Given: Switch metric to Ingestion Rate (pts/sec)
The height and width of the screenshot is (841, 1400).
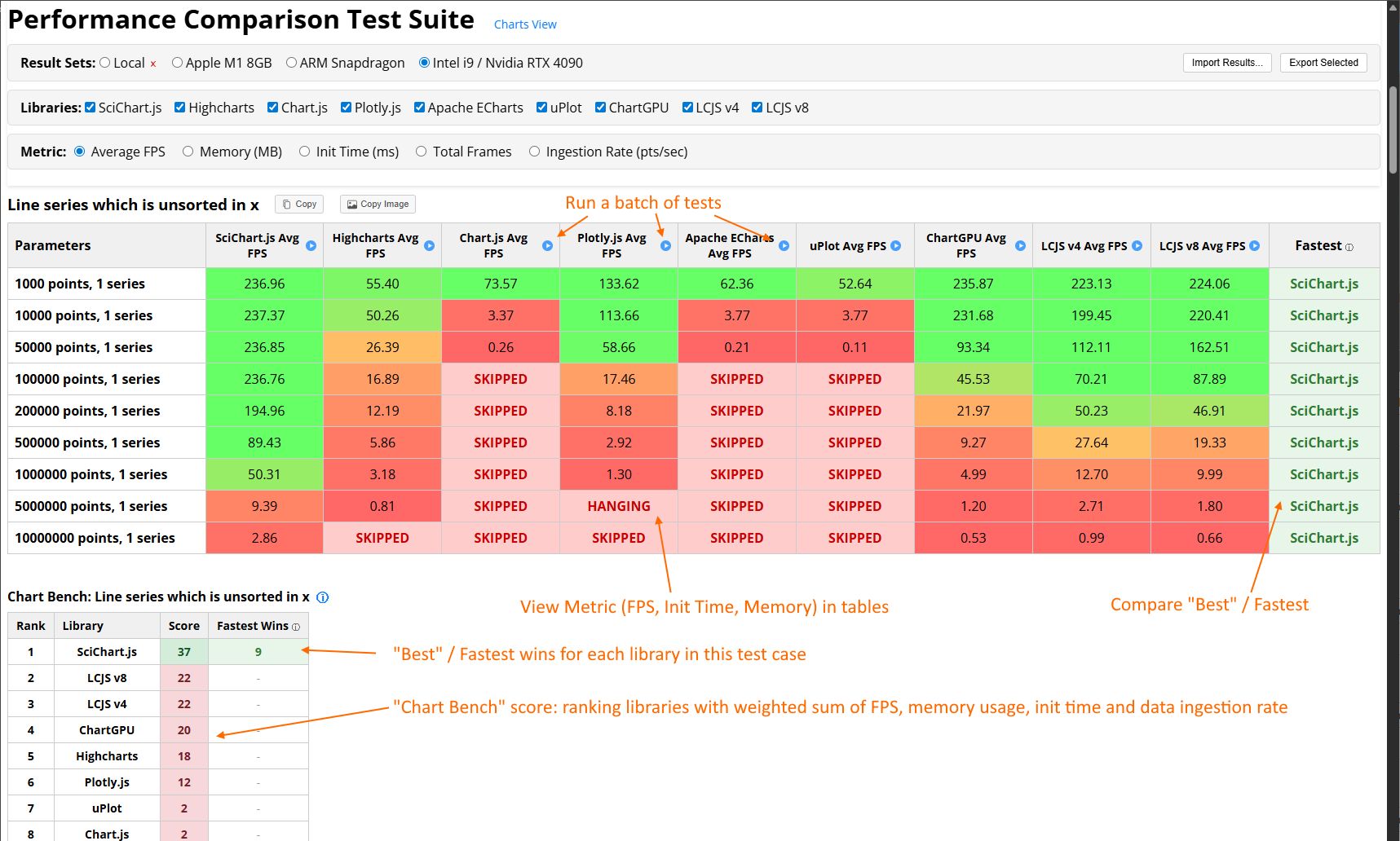Looking at the screenshot, I should pyautogui.click(x=535, y=152).
